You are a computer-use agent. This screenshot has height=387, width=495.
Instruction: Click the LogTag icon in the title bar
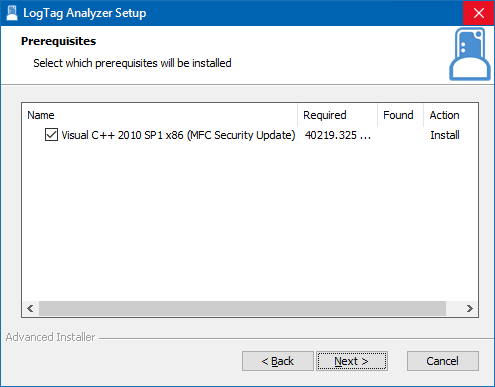tap(12, 13)
